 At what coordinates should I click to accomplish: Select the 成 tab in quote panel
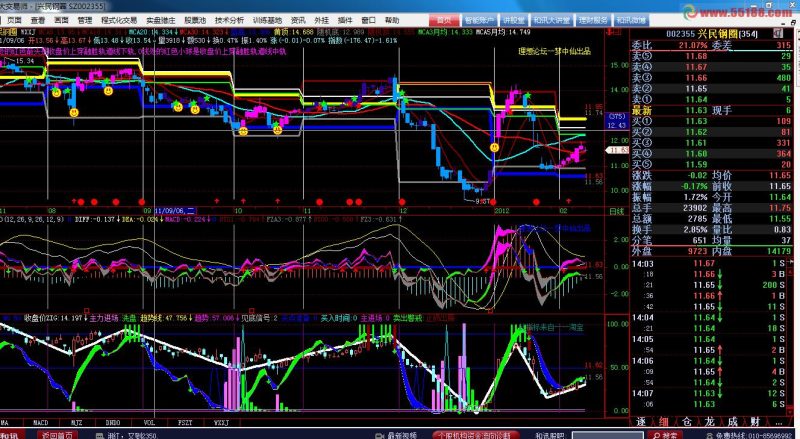733,422
